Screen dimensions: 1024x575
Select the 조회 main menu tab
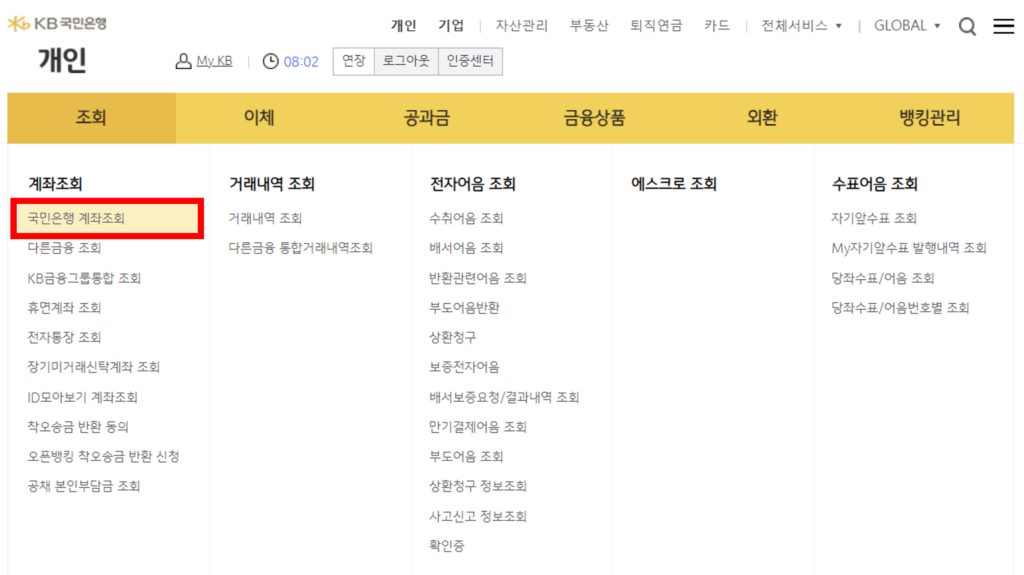tap(91, 118)
